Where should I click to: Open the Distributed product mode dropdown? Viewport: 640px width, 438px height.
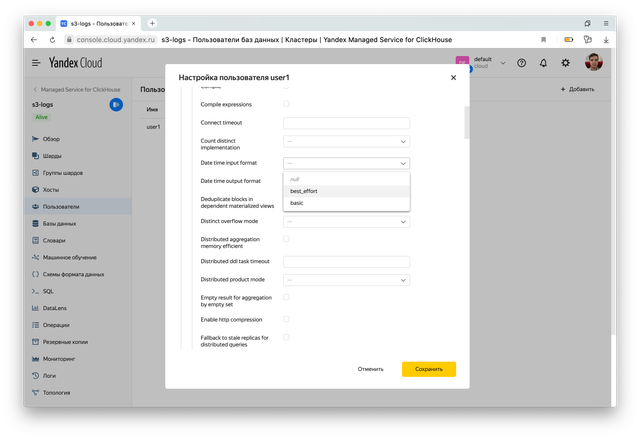pos(346,279)
